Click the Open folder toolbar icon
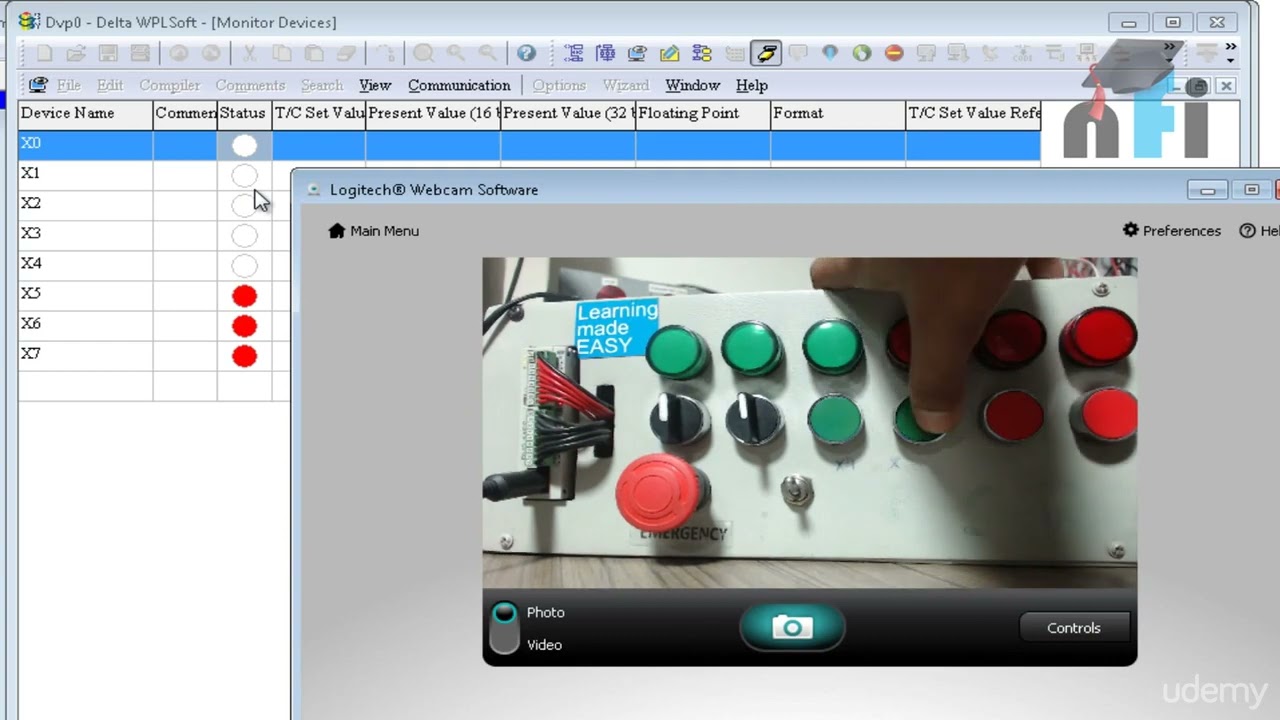 click(x=76, y=53)
